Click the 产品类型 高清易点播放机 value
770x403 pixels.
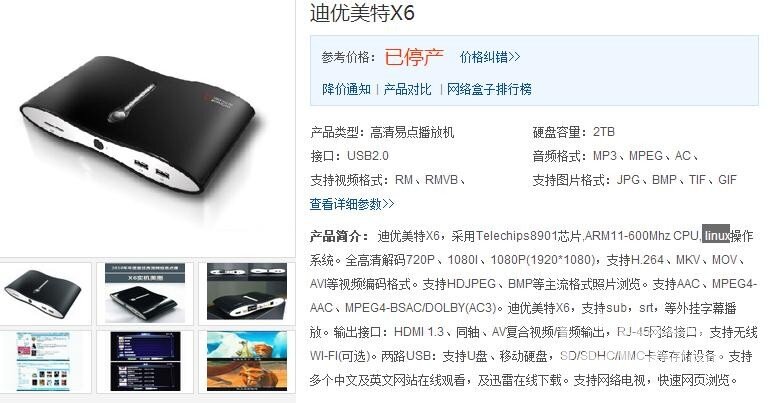(x=412, y=132)
